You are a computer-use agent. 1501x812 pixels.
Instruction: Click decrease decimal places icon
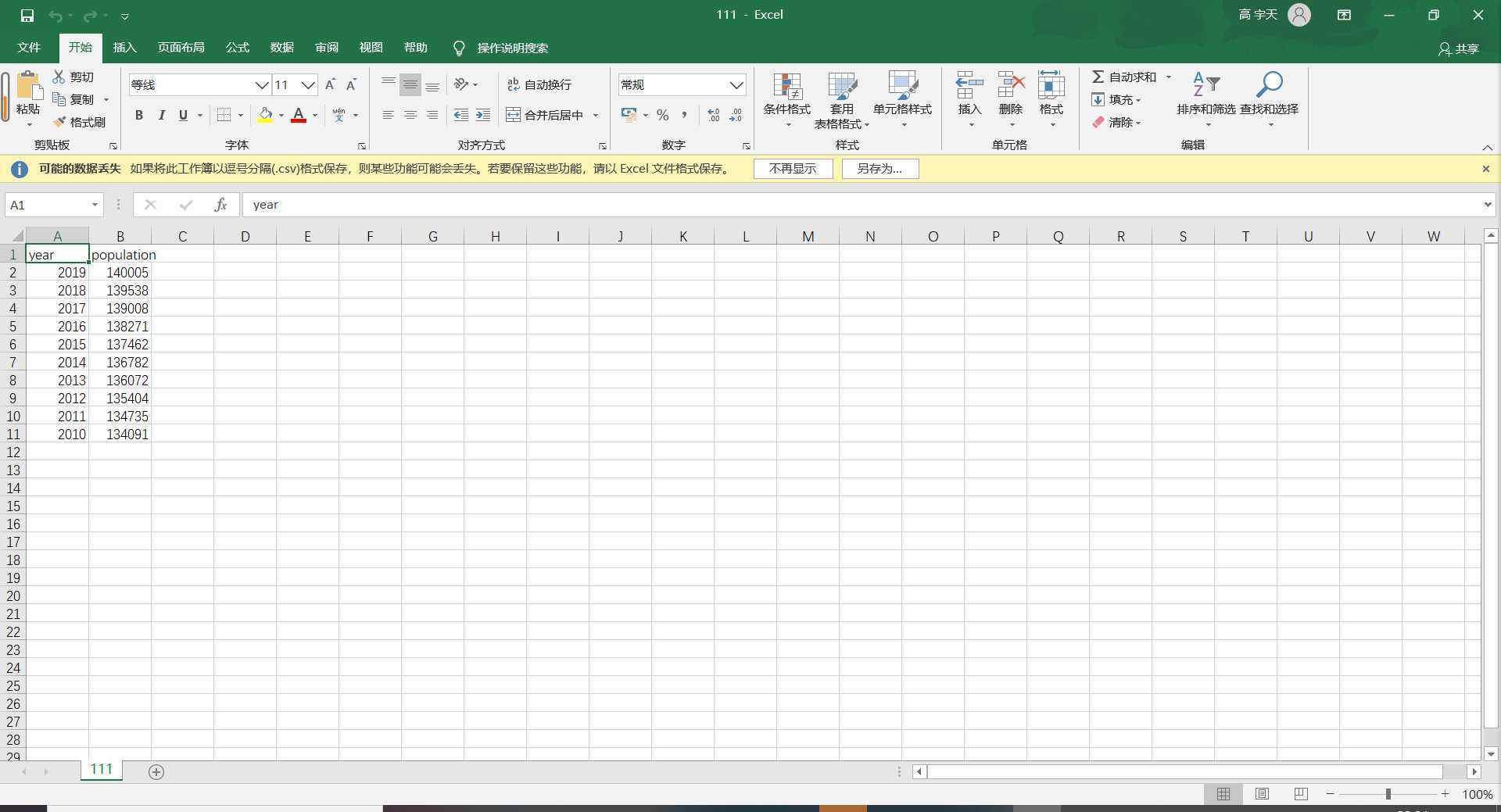click(736, 115)
